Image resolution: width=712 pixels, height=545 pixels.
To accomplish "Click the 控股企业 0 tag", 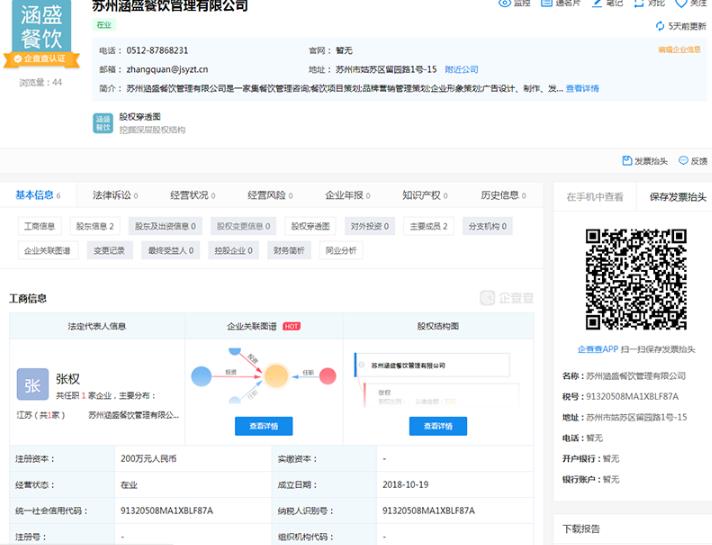I will tap(233, 251).
